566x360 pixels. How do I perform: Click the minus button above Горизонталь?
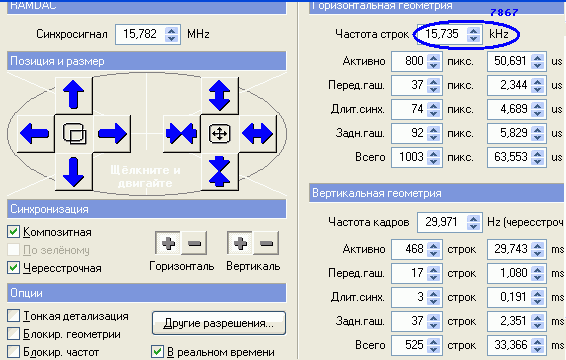[x=194, y=243]
